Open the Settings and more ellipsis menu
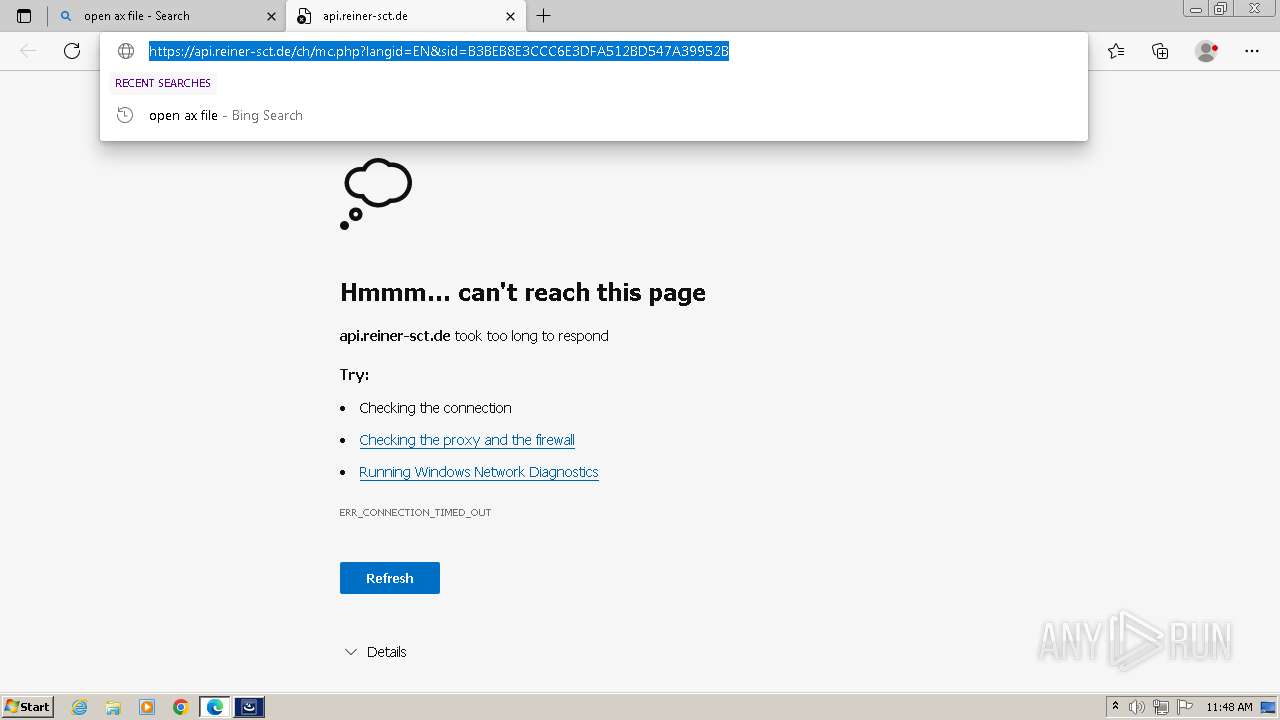The image size is (1280, 720). [1252, 51]
